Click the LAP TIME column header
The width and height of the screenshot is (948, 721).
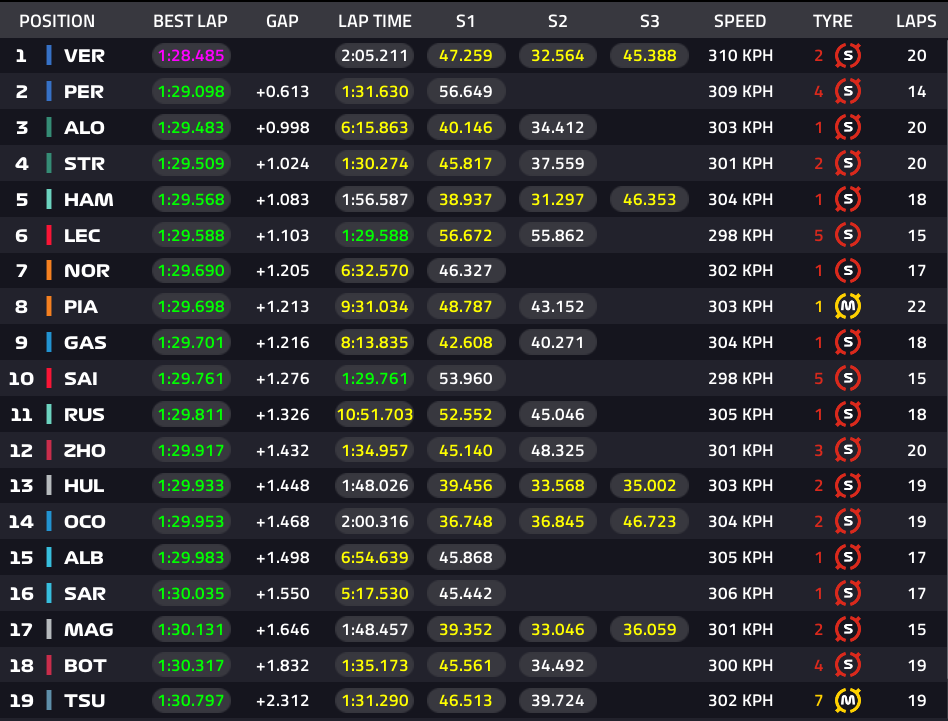tap(373, 21)
